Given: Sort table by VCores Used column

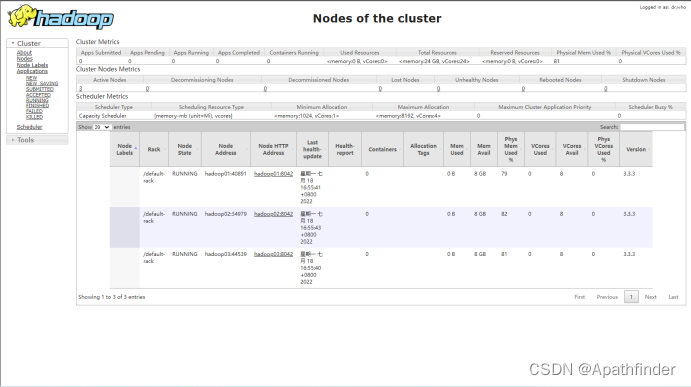Looking at the screenshot, I should point(540,149).
